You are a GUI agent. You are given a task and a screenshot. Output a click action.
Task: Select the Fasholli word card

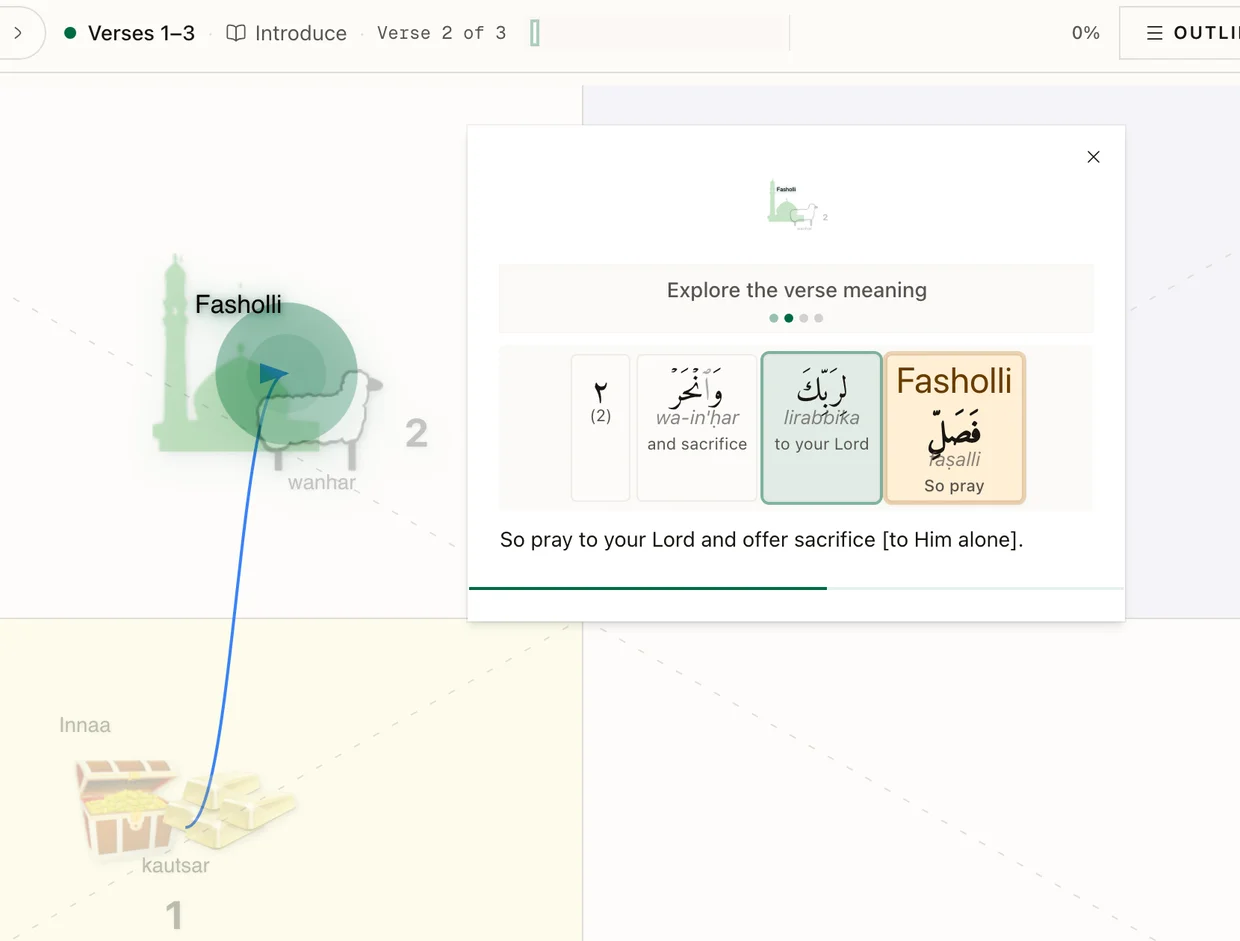point(954,428)
